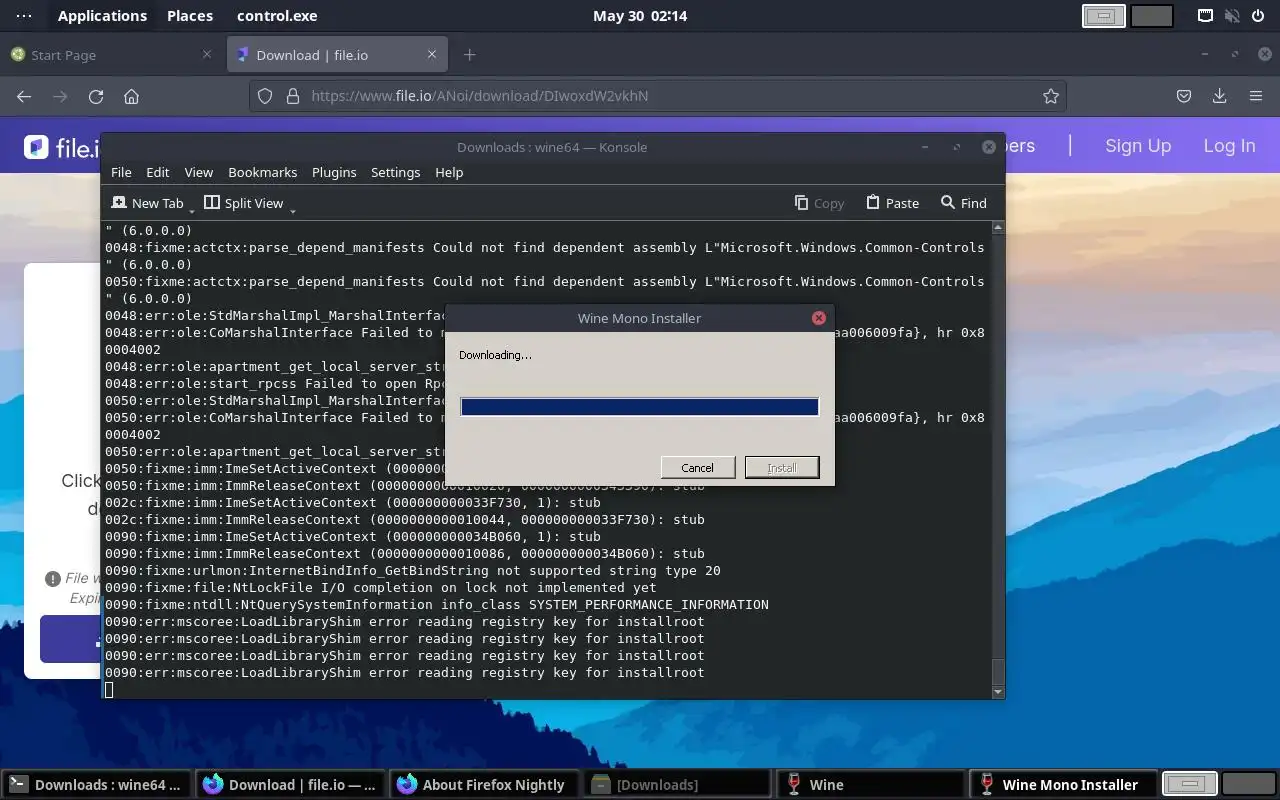The width and height of the screenshot is (1280, 800).
Task: Open Konsole Settings menu
Action: 395,172
